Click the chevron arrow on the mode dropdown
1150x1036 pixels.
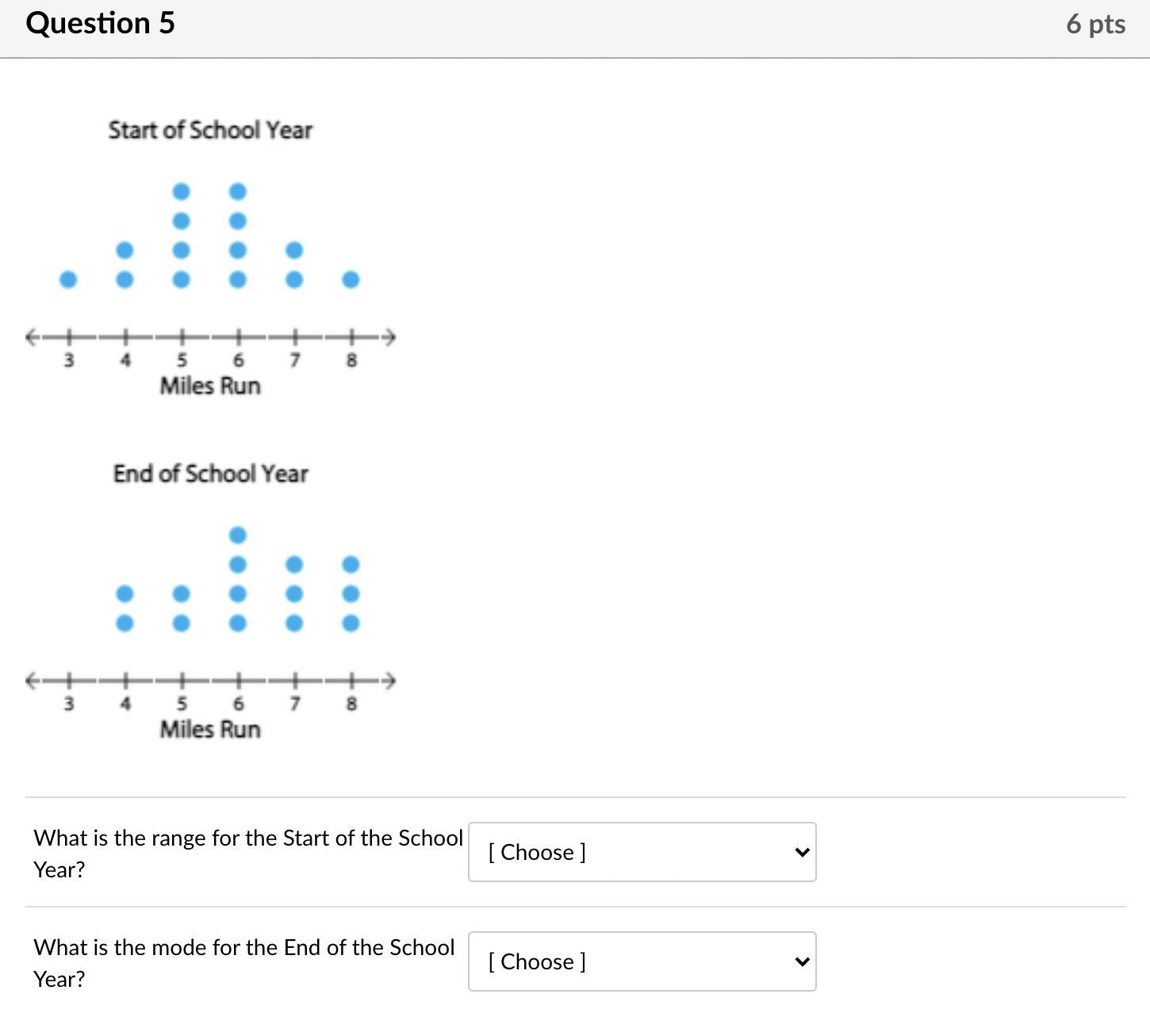[802, 961]
